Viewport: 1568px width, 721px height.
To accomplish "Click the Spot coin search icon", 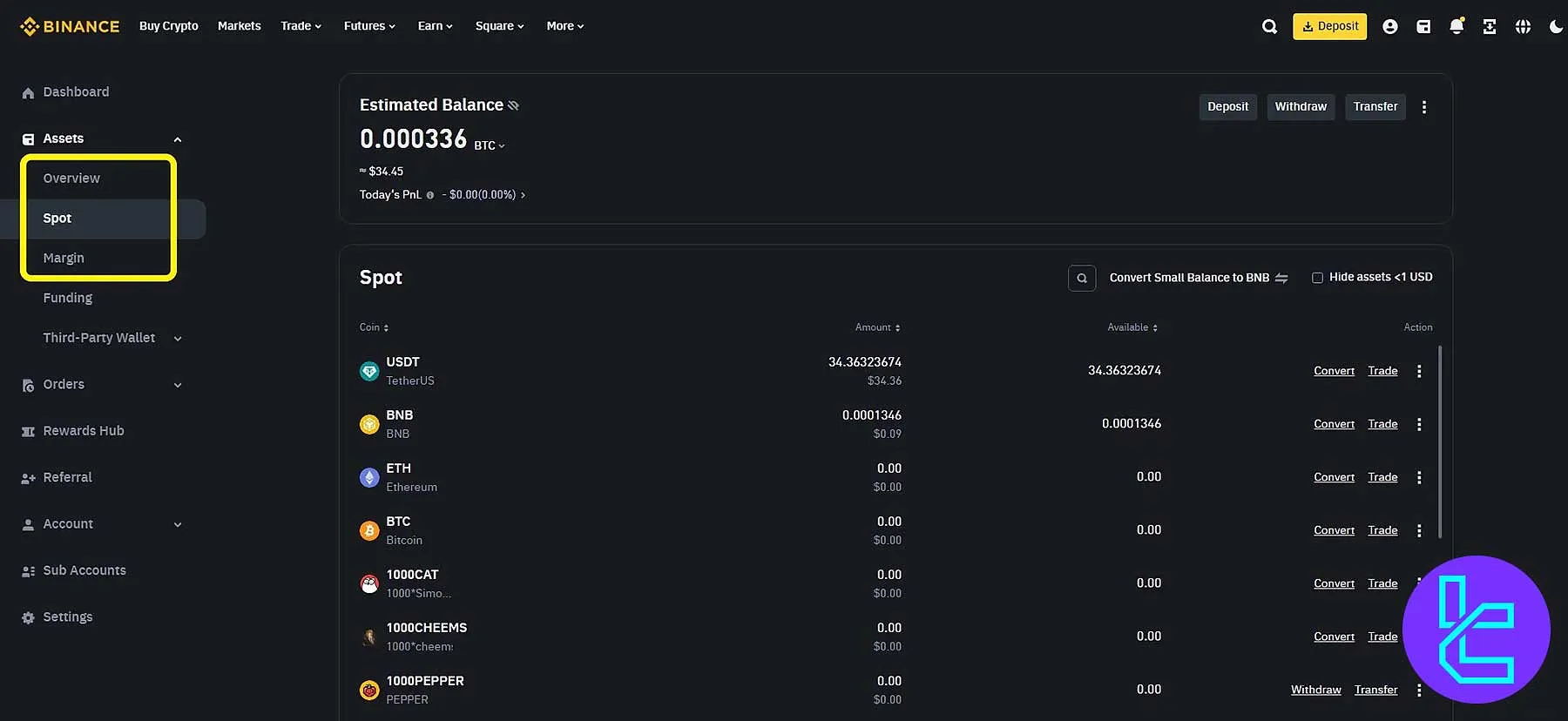I will pos(1081,278).
